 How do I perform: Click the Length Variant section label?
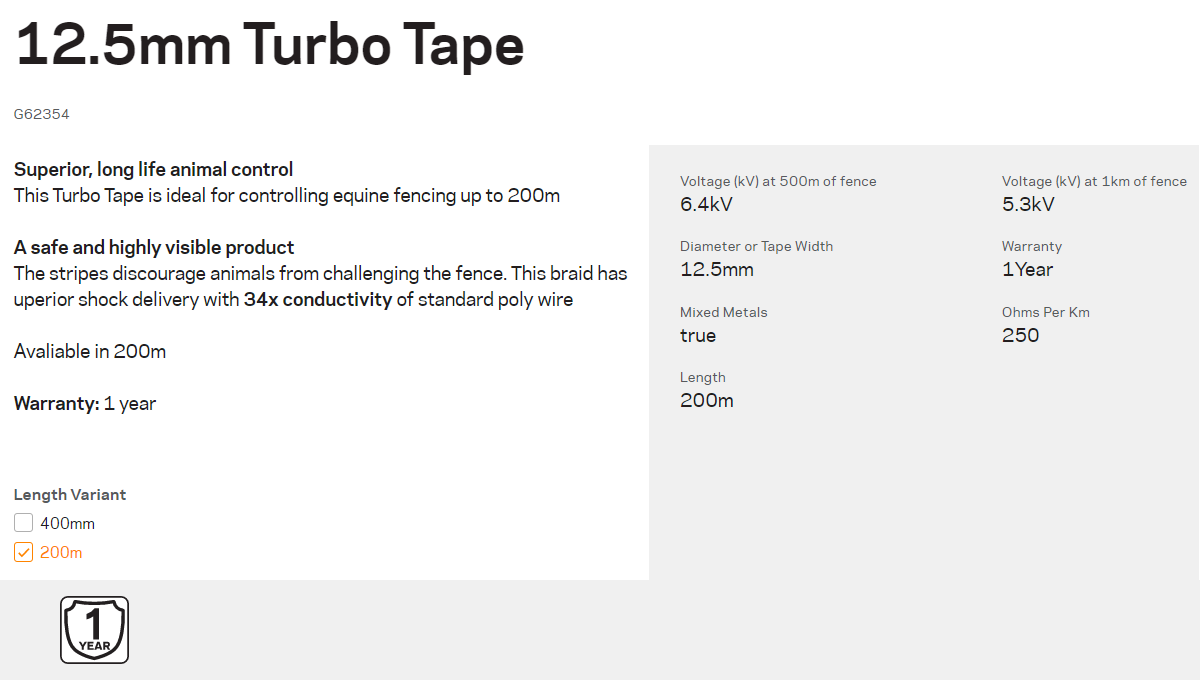click(70, 494)
